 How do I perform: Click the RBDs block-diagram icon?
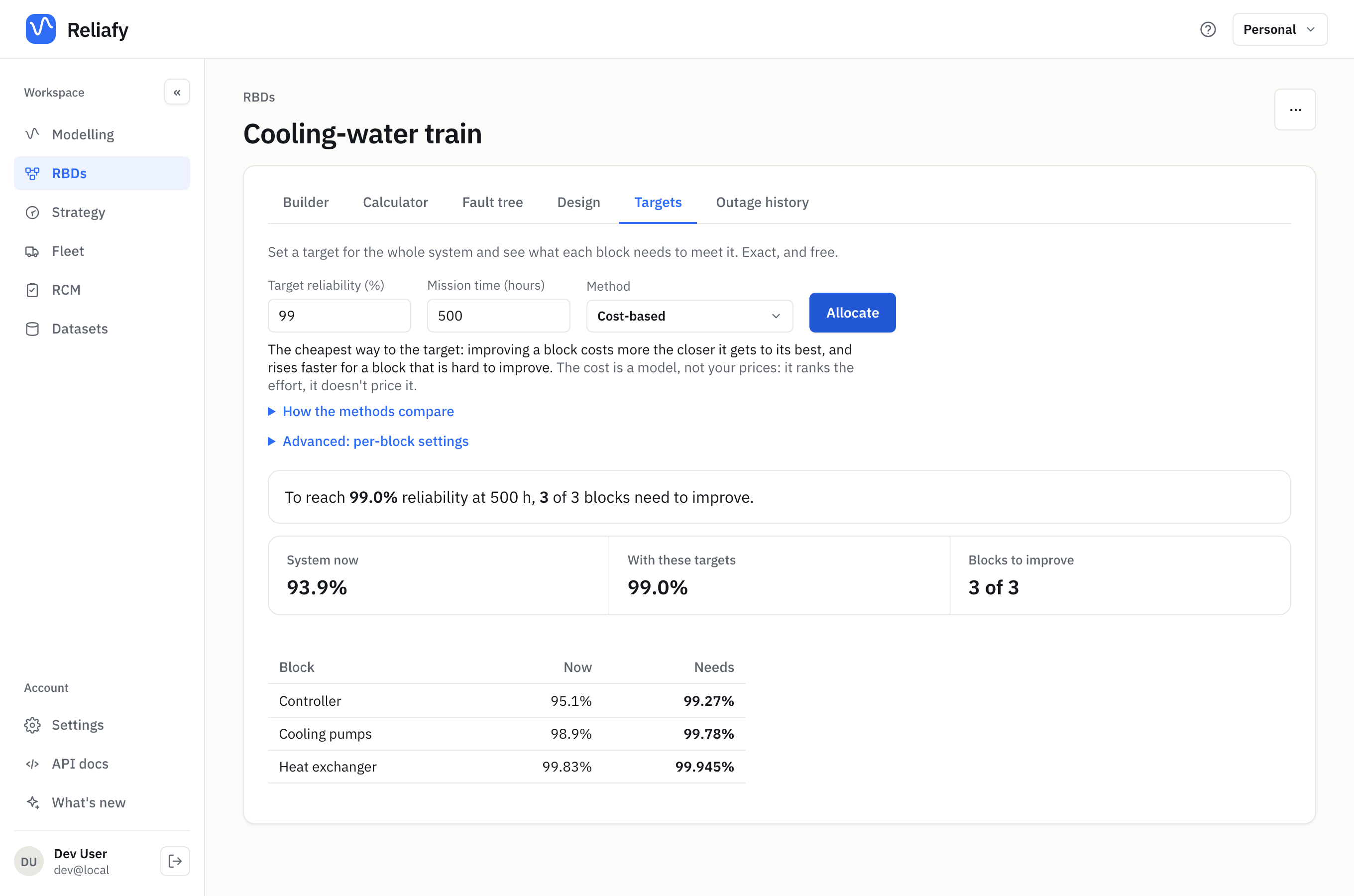pos(32,173)
